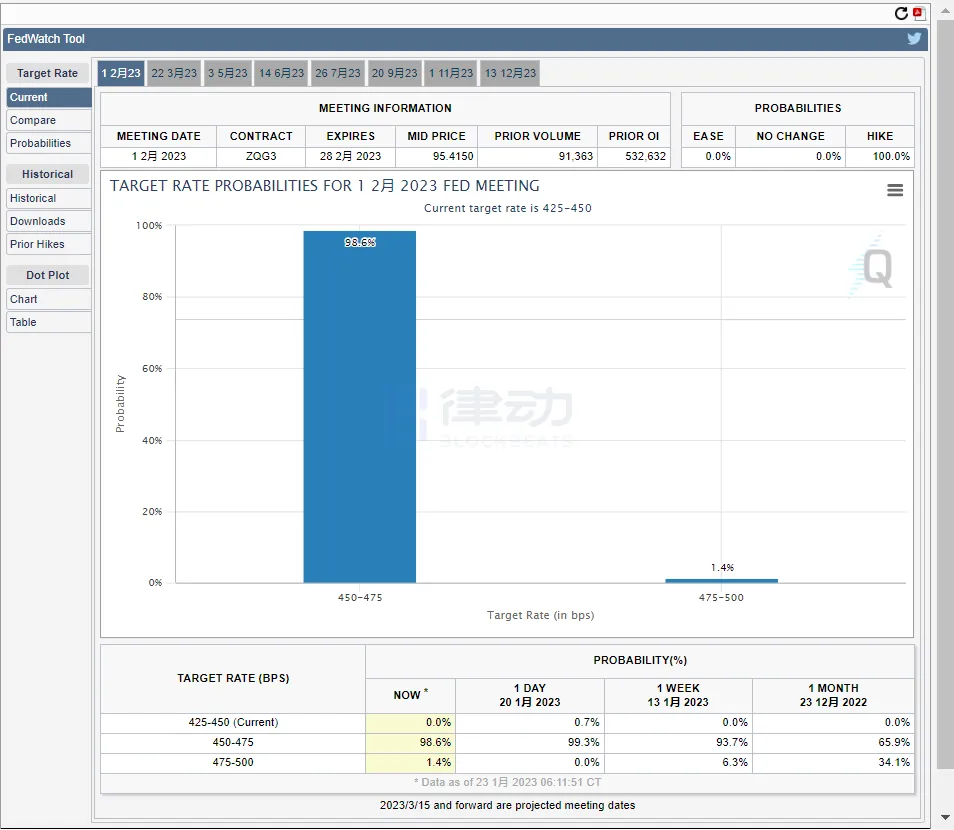Select the 14 6月23 meeting tab

pyautogui.click(x=282, y=73)
